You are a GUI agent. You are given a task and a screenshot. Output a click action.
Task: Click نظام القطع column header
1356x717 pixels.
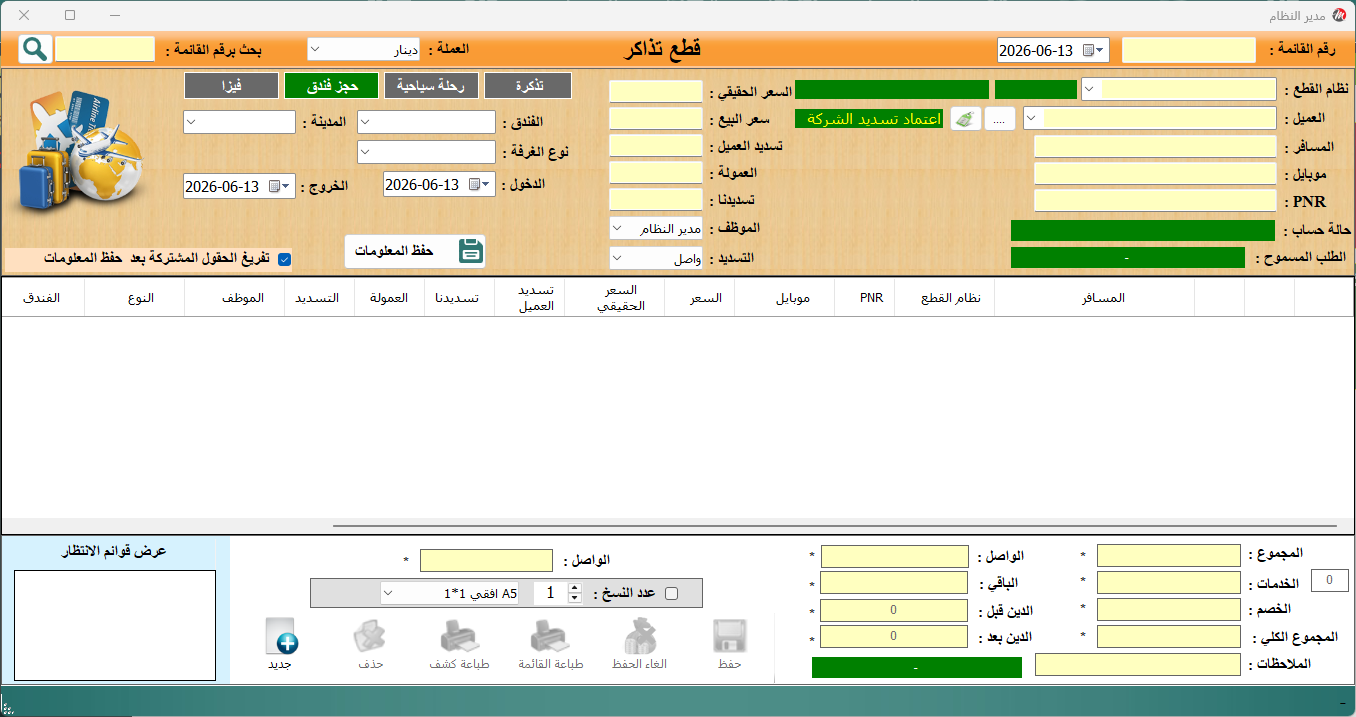944,298
